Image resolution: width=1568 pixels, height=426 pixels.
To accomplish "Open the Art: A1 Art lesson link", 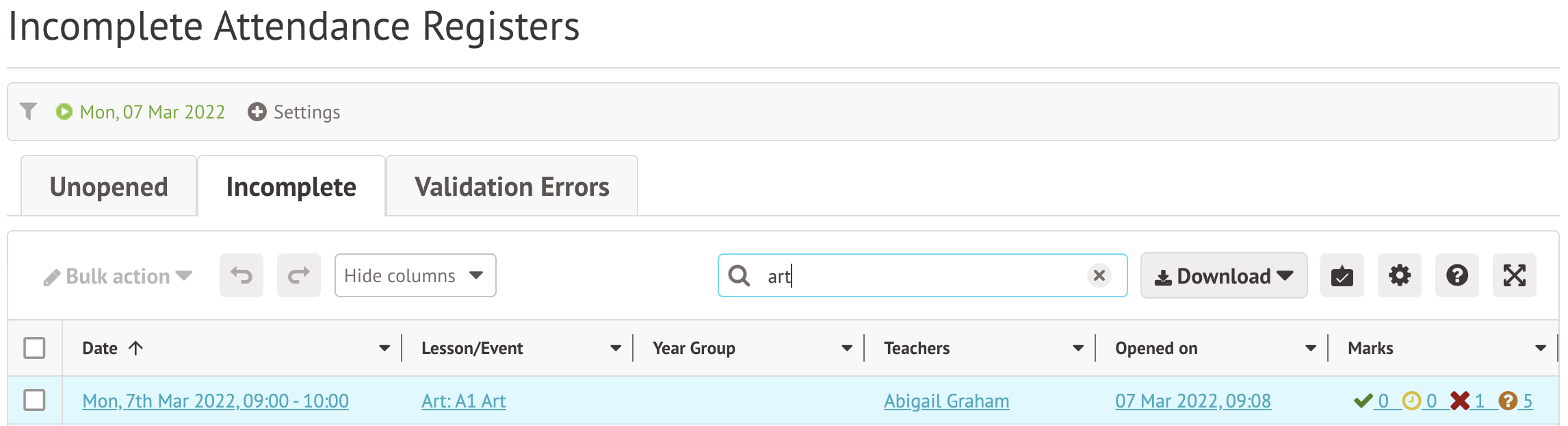I will (464, 401).
